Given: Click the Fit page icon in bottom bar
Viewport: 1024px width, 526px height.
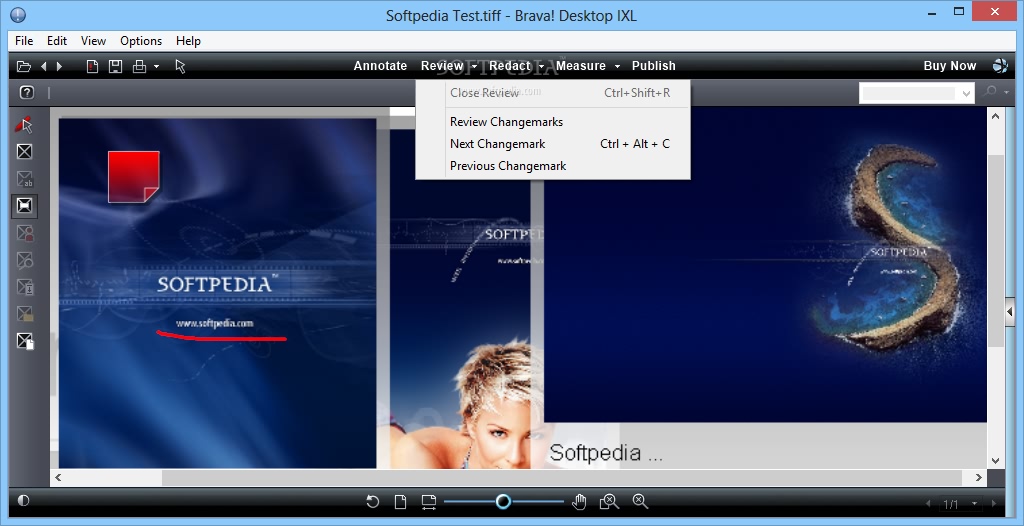Looking at the screenshot, I should pos(400,502).
